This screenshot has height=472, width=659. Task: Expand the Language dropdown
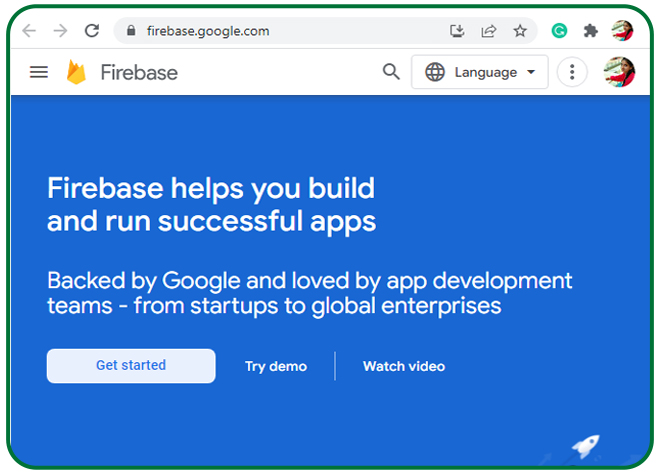480,72
